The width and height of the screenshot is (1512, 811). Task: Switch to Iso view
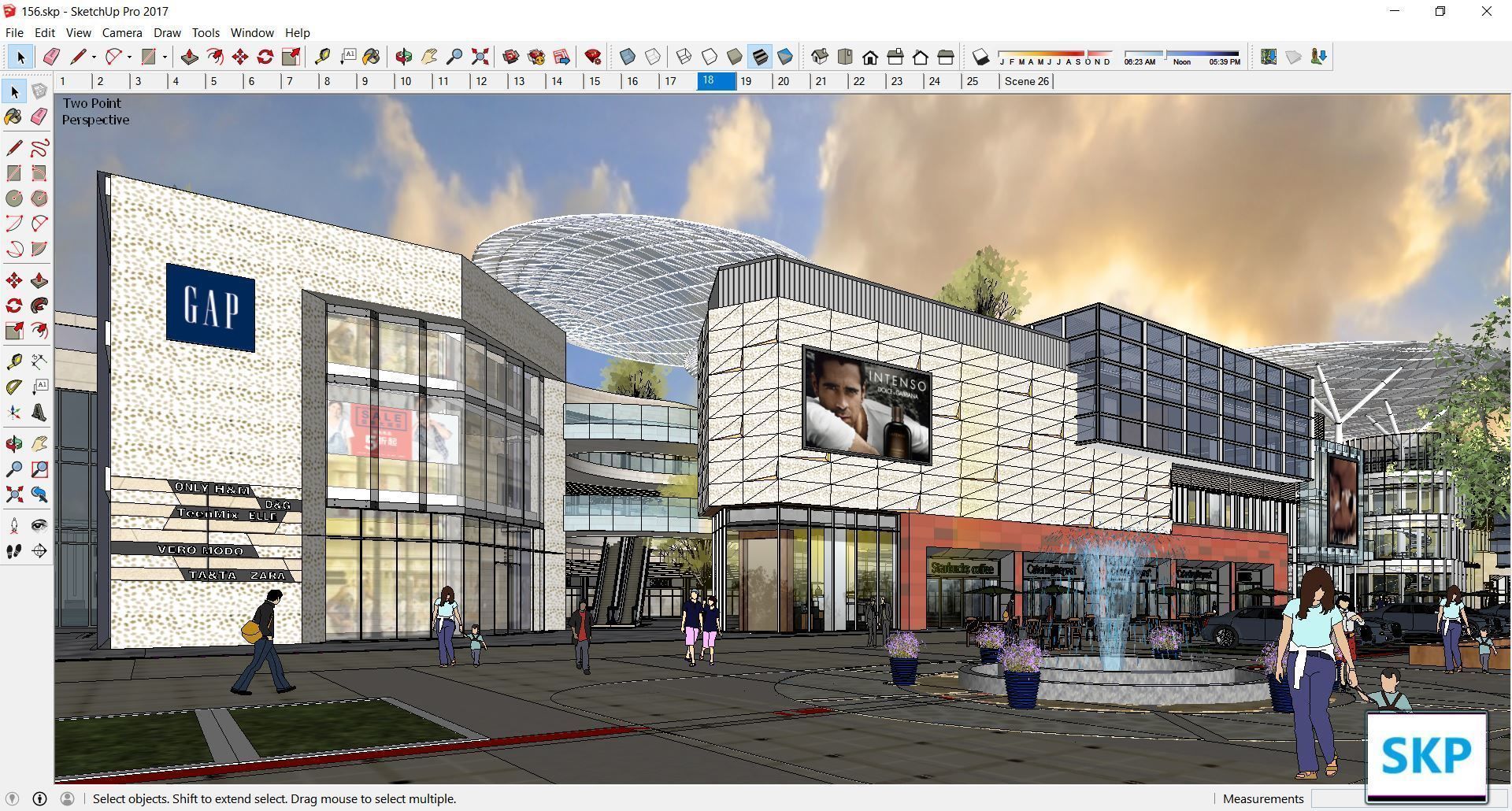820,57
